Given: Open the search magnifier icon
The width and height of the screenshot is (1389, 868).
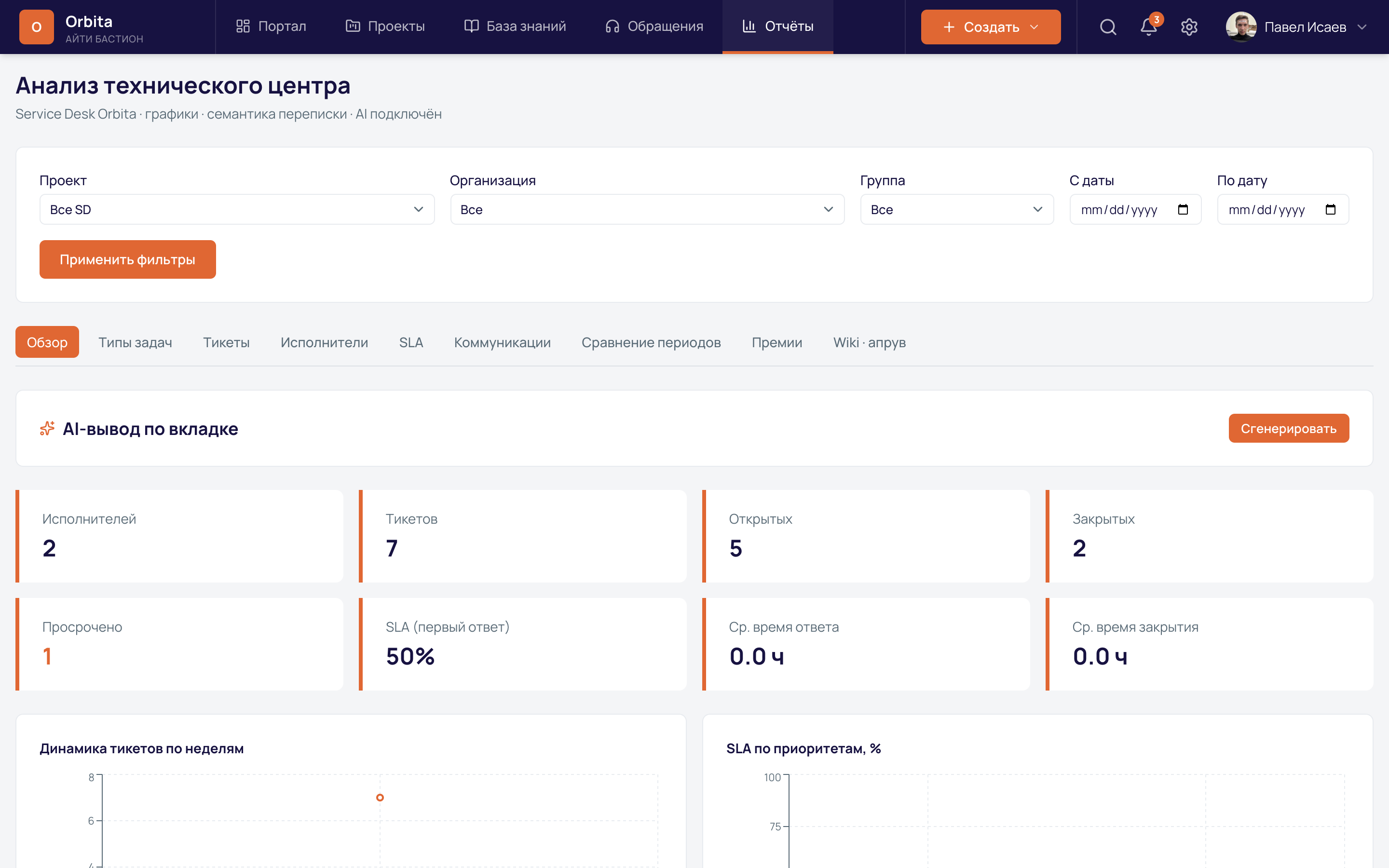Looking at the screenshot, I should [1108, 27].
